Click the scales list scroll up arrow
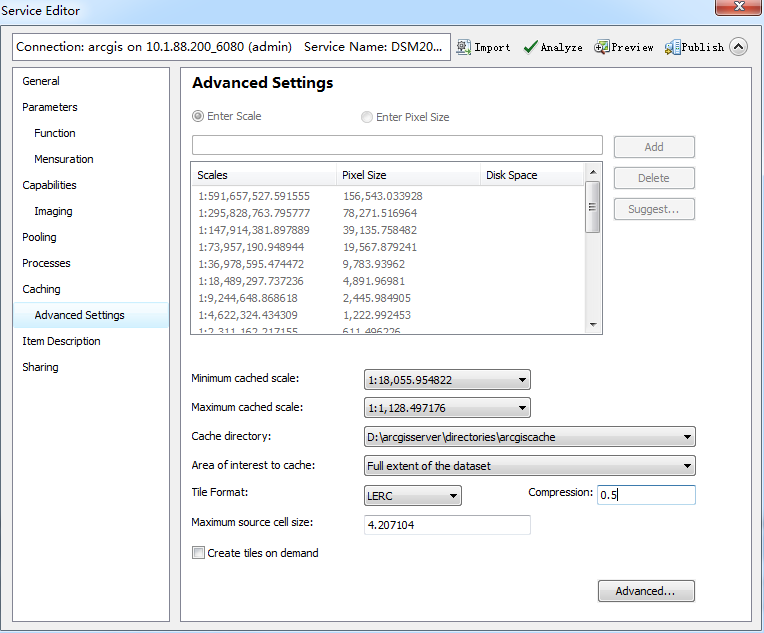 [592, 172]
